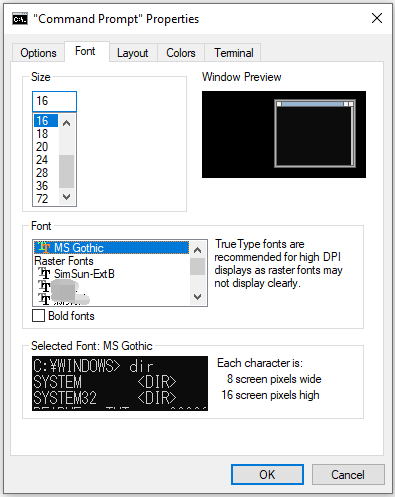Click the Cancel button
Screen dimensions: 395x497
click(x=348, y=474)
